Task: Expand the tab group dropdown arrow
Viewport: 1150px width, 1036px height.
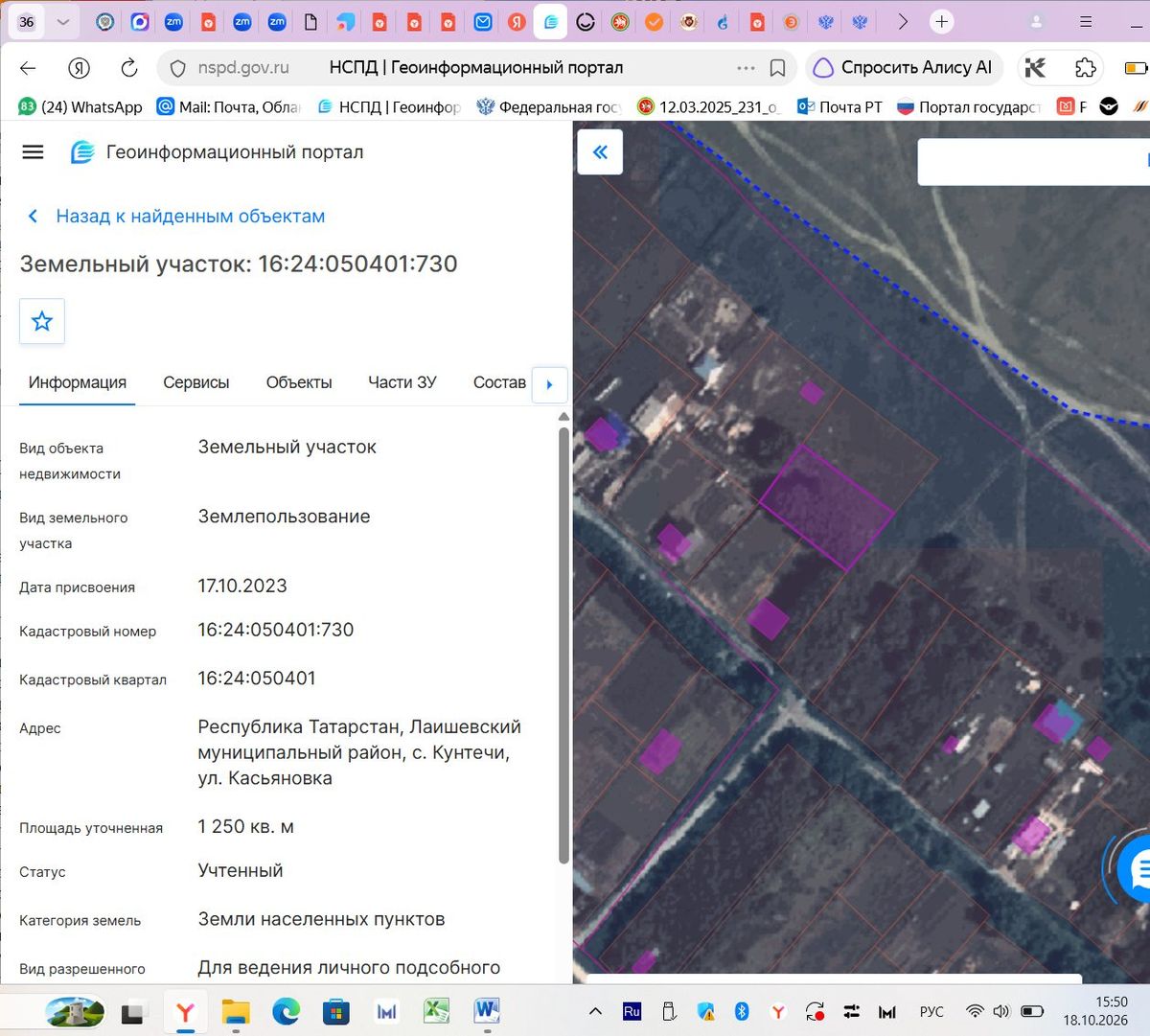Action: pyautogui.click(x=63, y=21)
